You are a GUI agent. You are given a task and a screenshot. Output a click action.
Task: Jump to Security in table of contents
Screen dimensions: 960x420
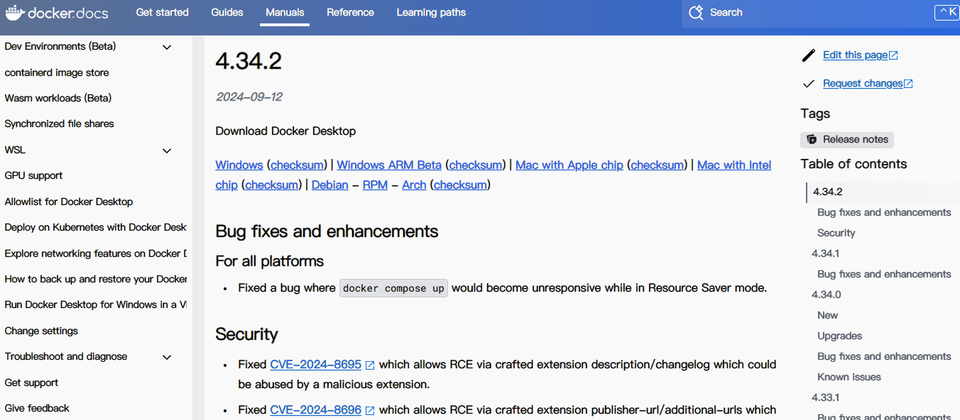pos(836,233)
